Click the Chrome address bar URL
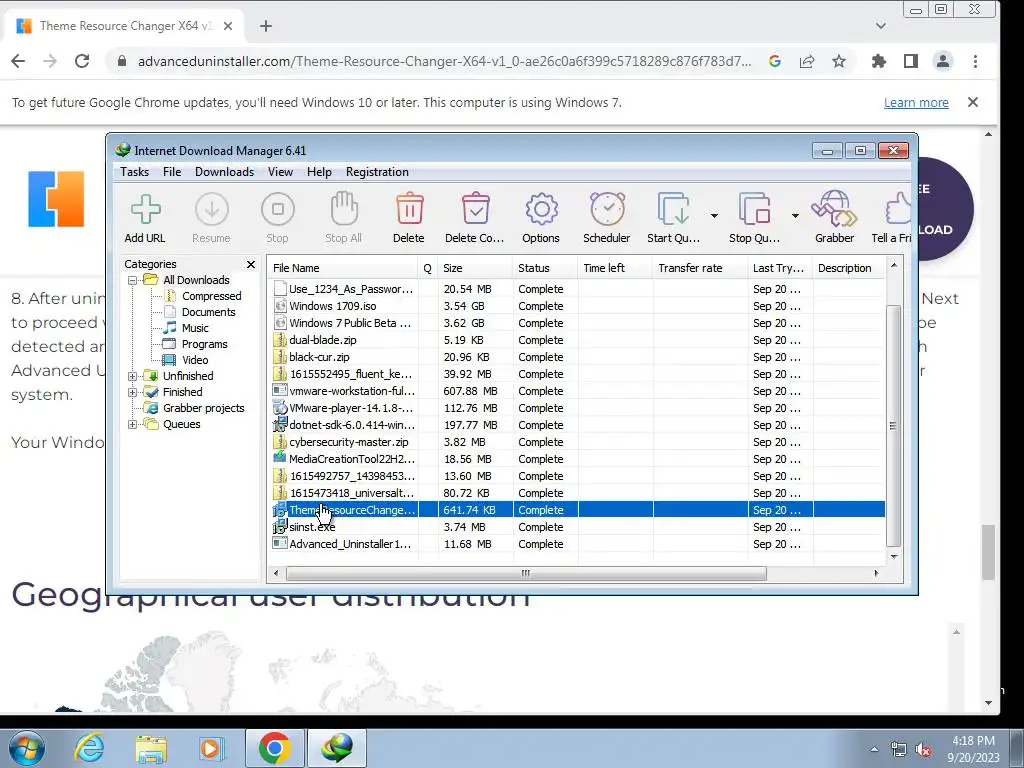The width and height of the screenshot is (1024, 768). (x=444, y=61)
